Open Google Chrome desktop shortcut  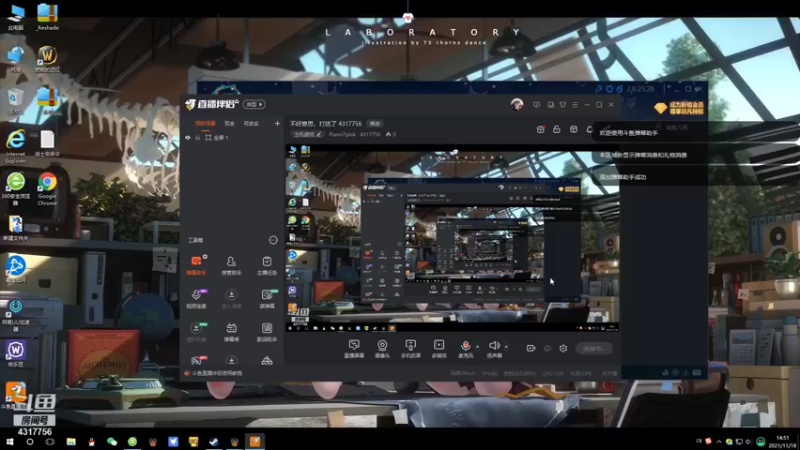click(x=47, y=188)
